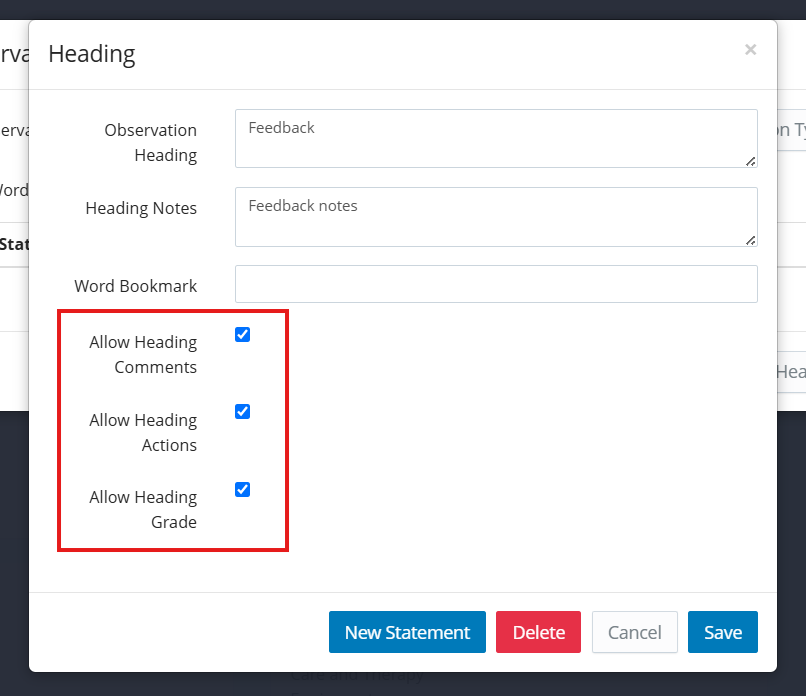Screen dimensions: 806x696
Task: Disable the Allow Heading Grade checkbox
Action: pyautogui.click(x=242, y=490)
